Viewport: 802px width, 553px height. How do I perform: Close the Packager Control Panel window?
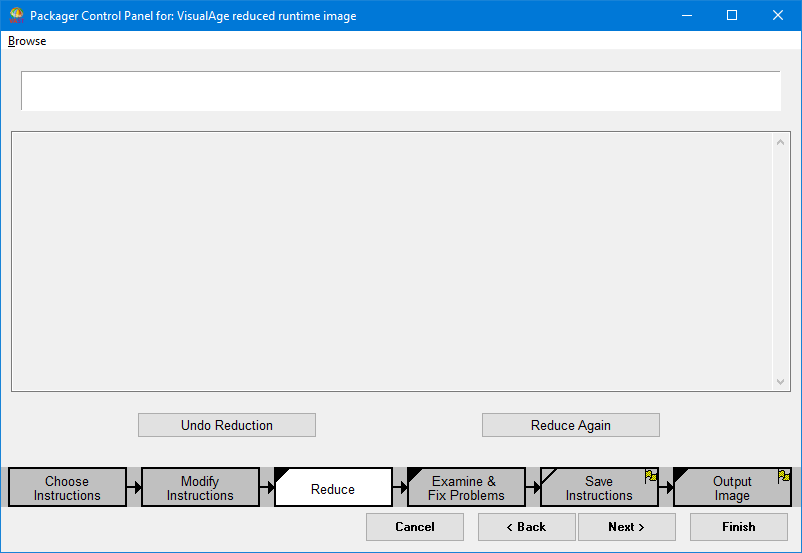[x=778, y=16]
